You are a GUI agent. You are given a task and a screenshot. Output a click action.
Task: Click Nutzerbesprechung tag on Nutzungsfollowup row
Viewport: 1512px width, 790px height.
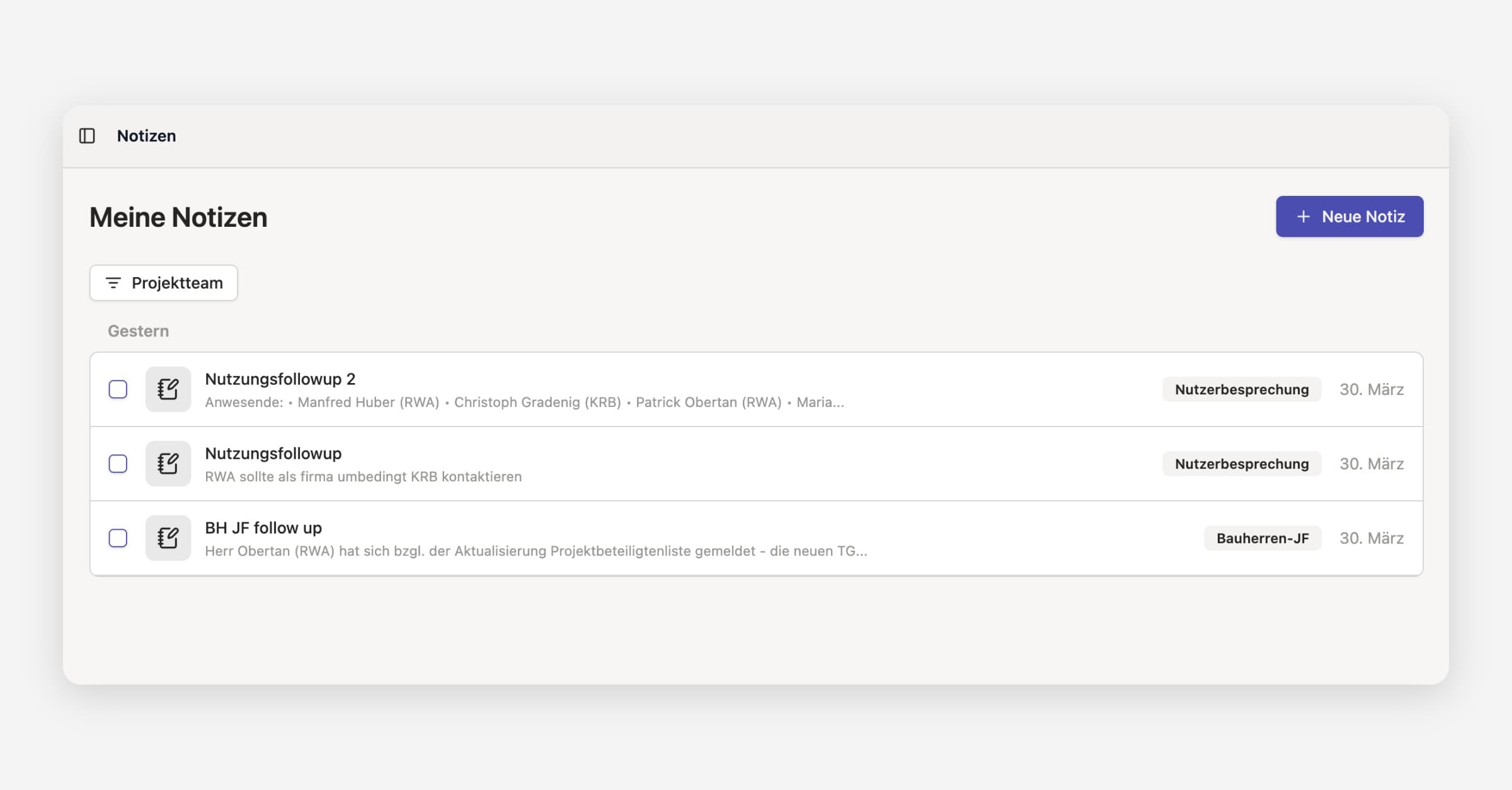[1241, 464]
